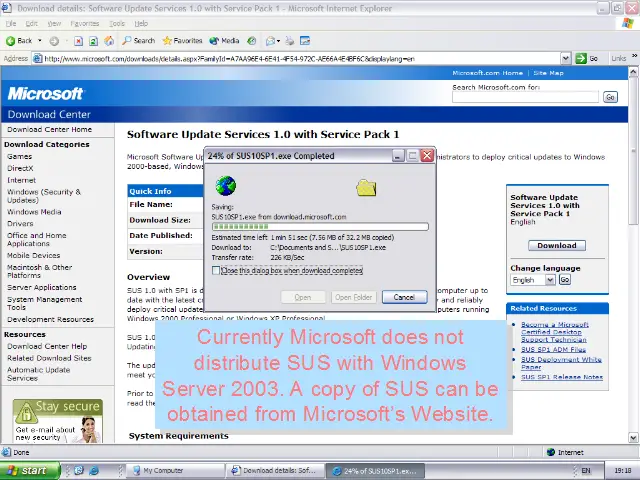
Task: Click the green Go button
Action: pyautogui.click(x=587, y=59)
